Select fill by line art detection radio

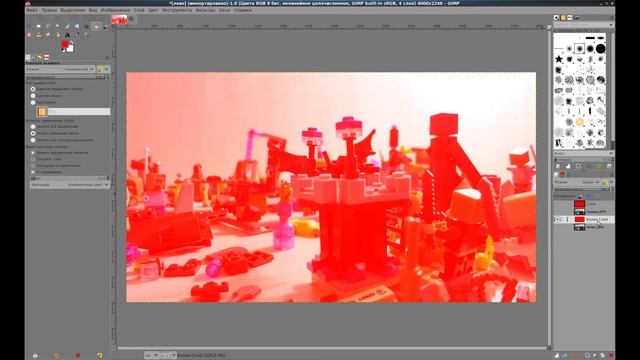pos(33,140)
